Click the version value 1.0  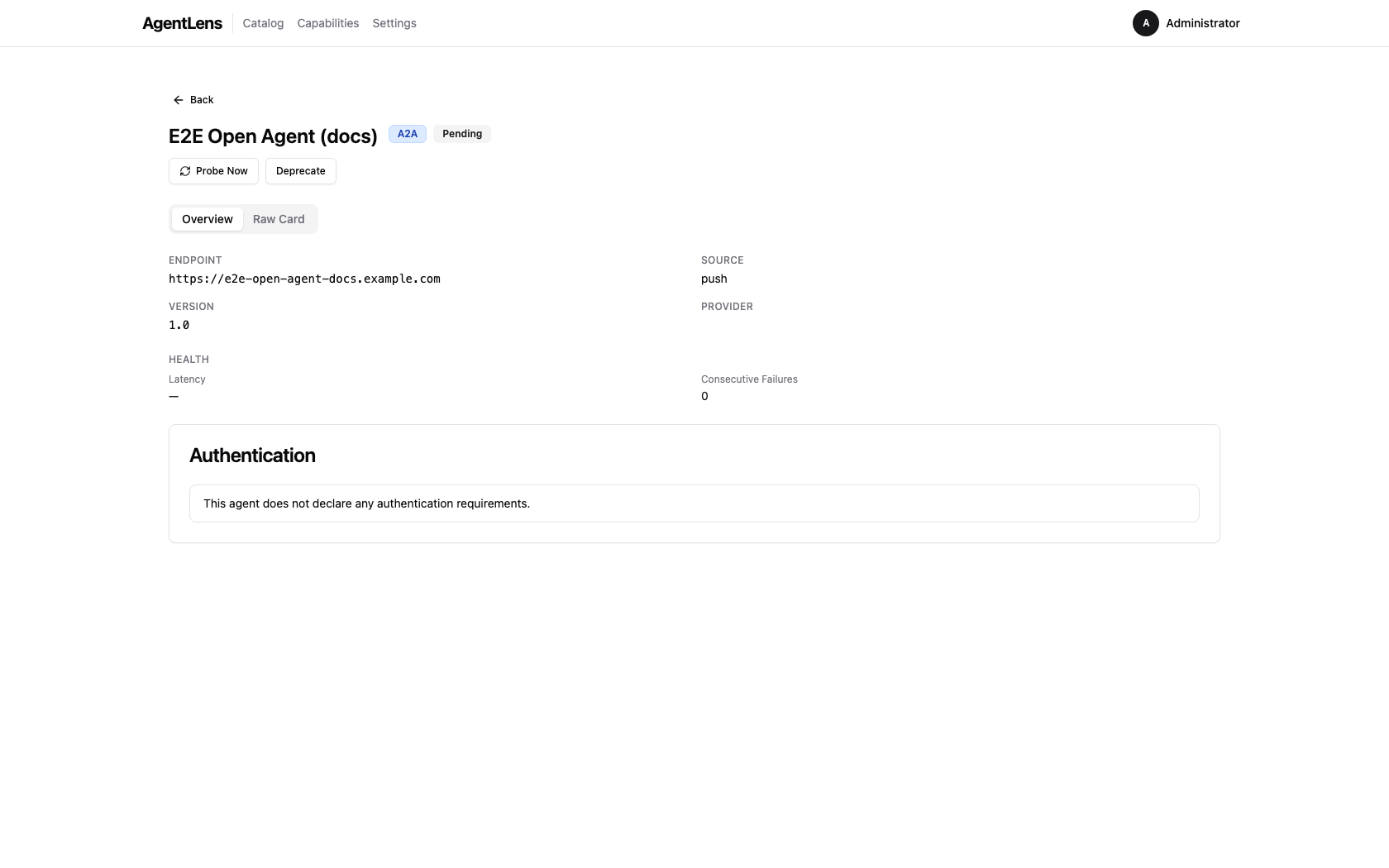point(178,325)
